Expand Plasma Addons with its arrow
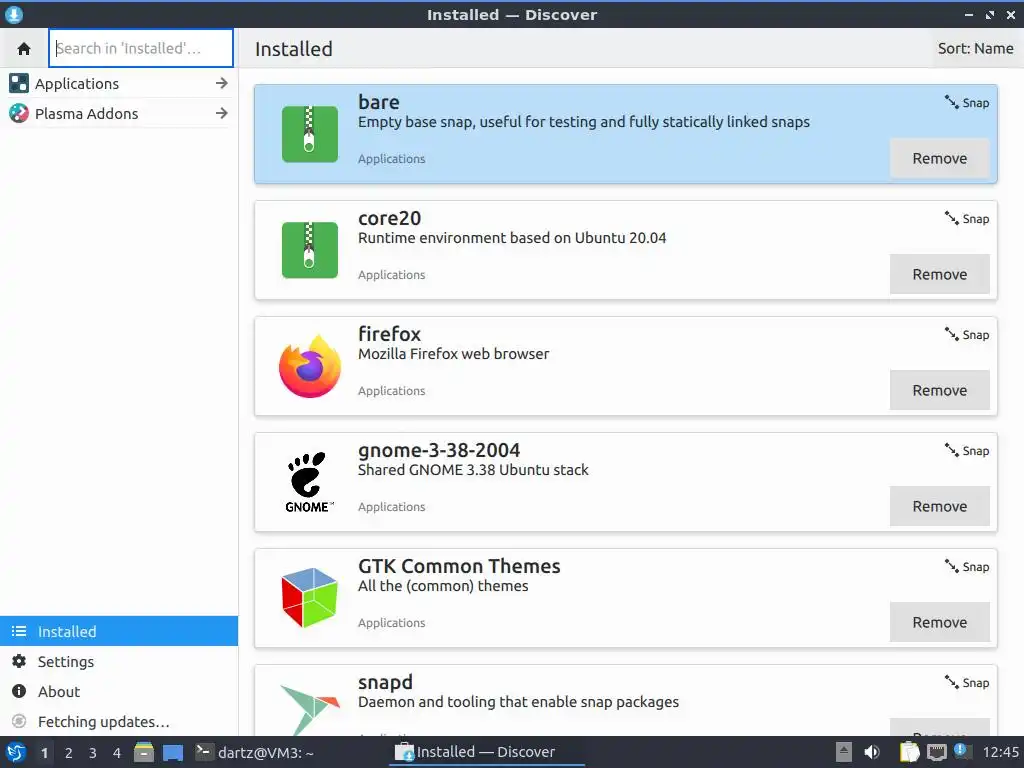 tap(222, 113)
